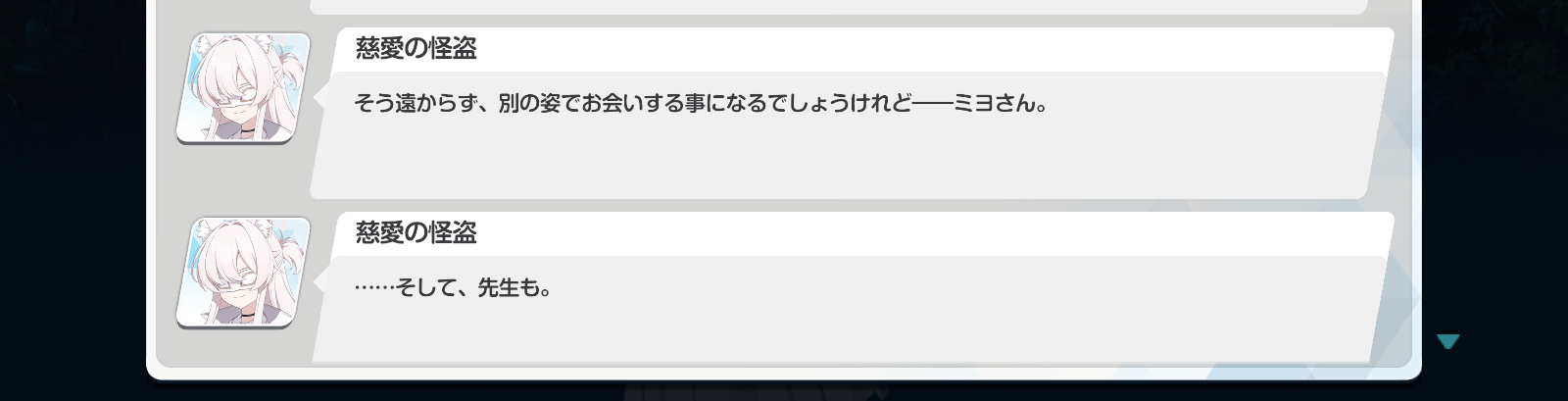The width and height of the screenshot is (1568, 401).
Task: Click empty space below the ミヨさん dialogue text
Action: [x=843, y=157]
